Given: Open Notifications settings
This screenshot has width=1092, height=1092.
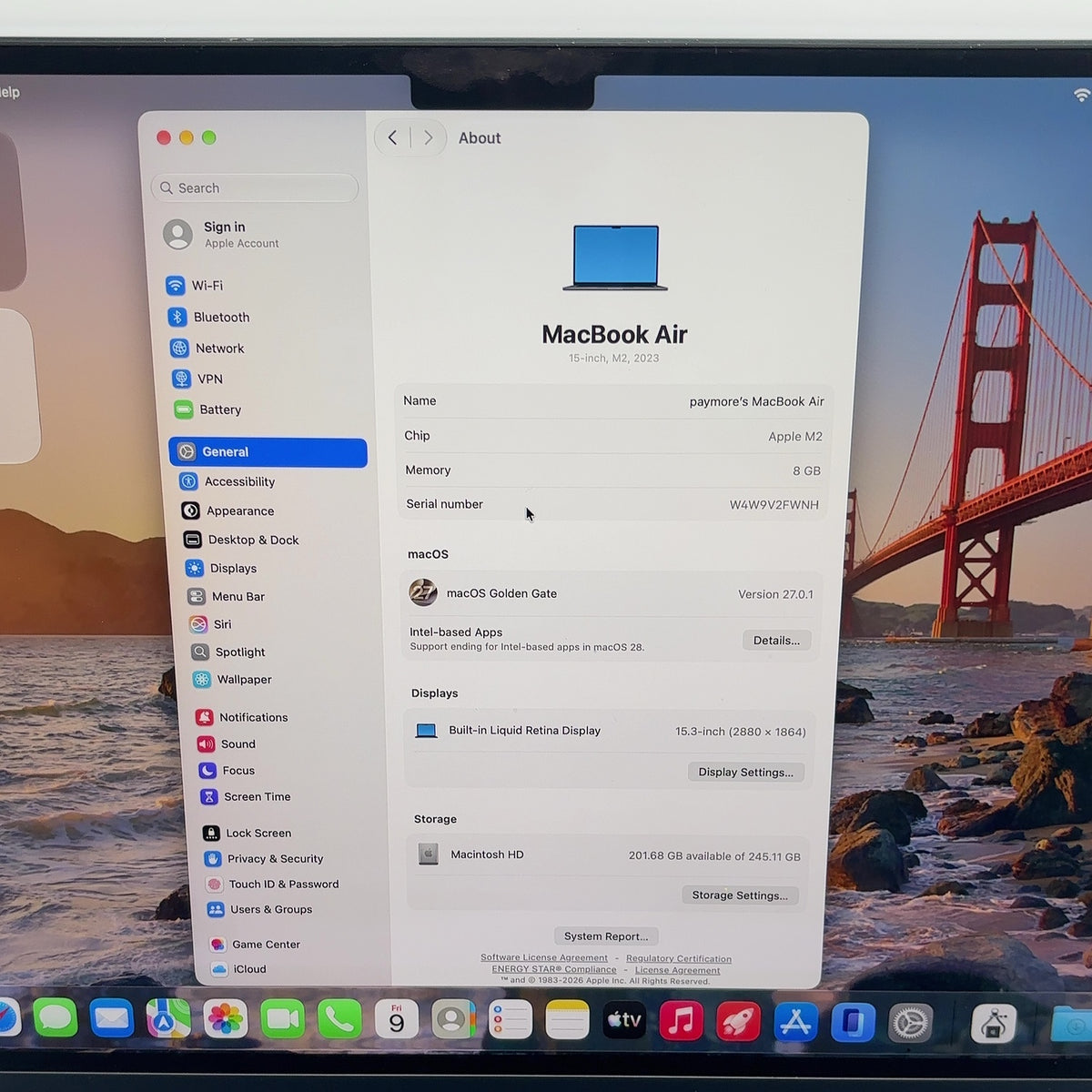Looking at the screenshot, I should [x=242, y=717].
